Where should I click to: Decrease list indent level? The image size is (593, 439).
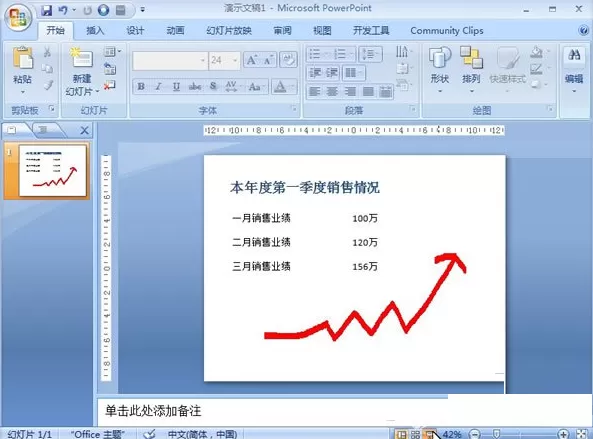(x=315, y=73)
